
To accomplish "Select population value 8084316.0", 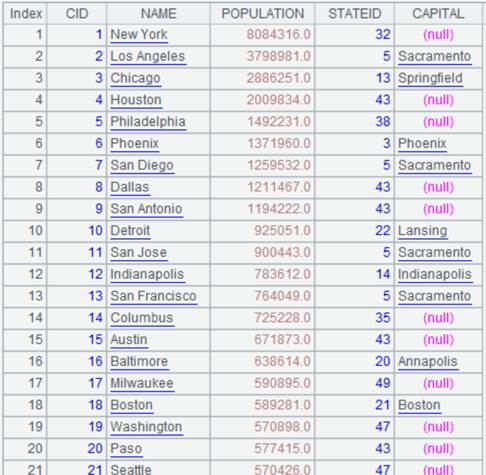I will [x=279, y=35].
